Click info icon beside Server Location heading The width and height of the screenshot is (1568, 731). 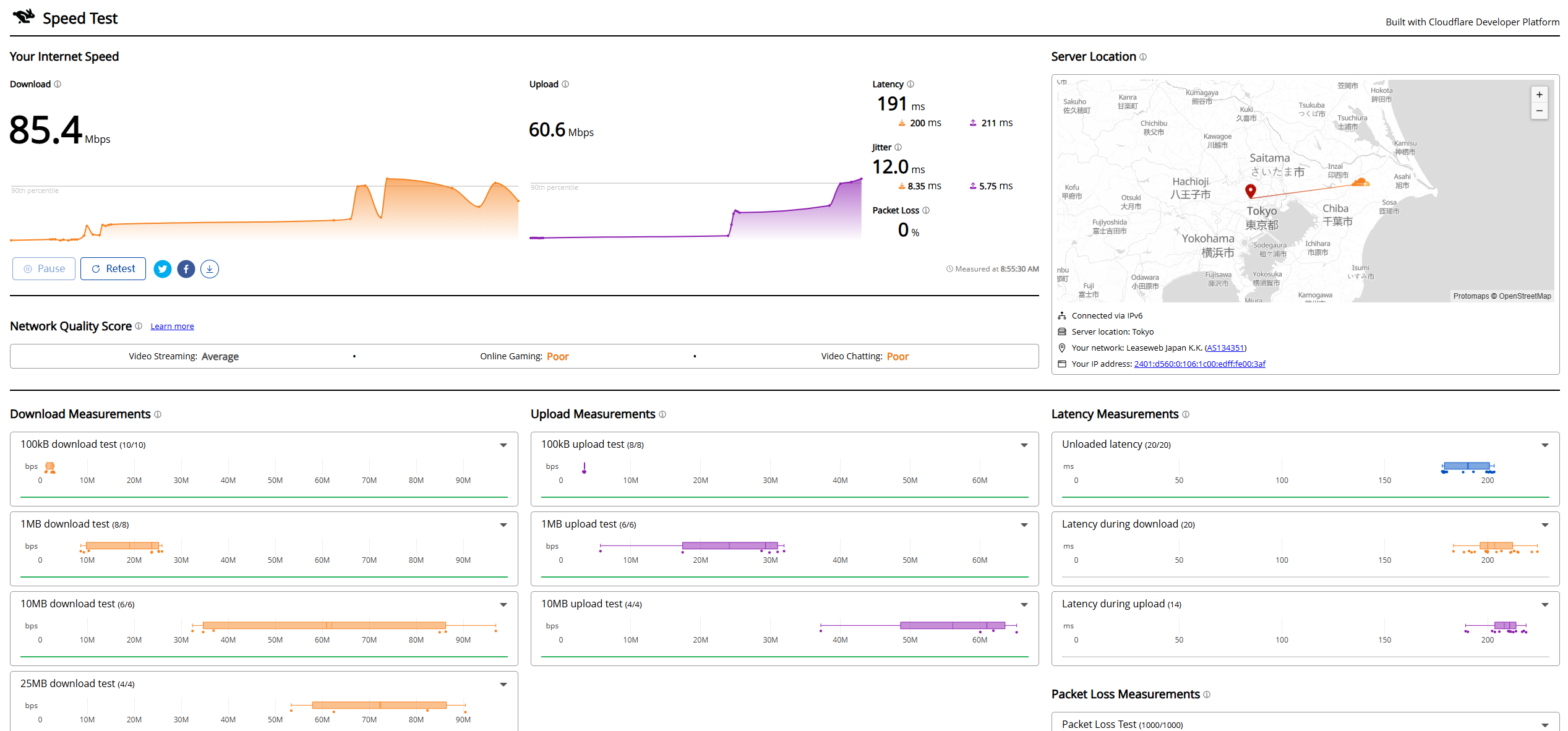pos(1143,57)
